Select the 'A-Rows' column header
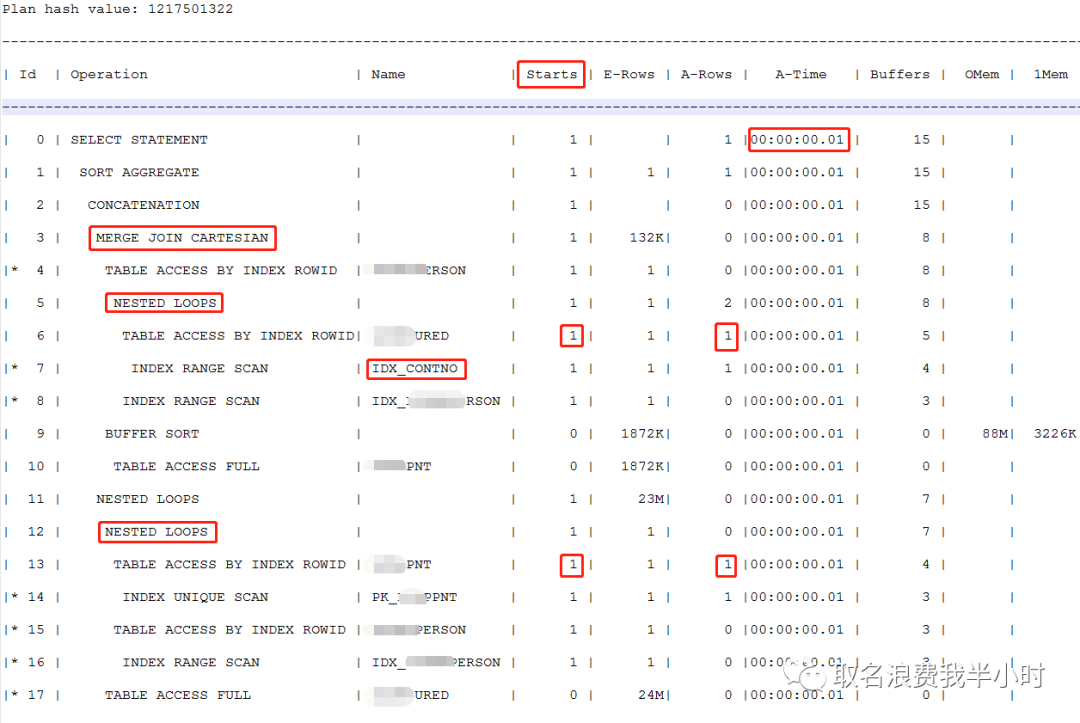The image size is (1080, 723). [706, 74]
